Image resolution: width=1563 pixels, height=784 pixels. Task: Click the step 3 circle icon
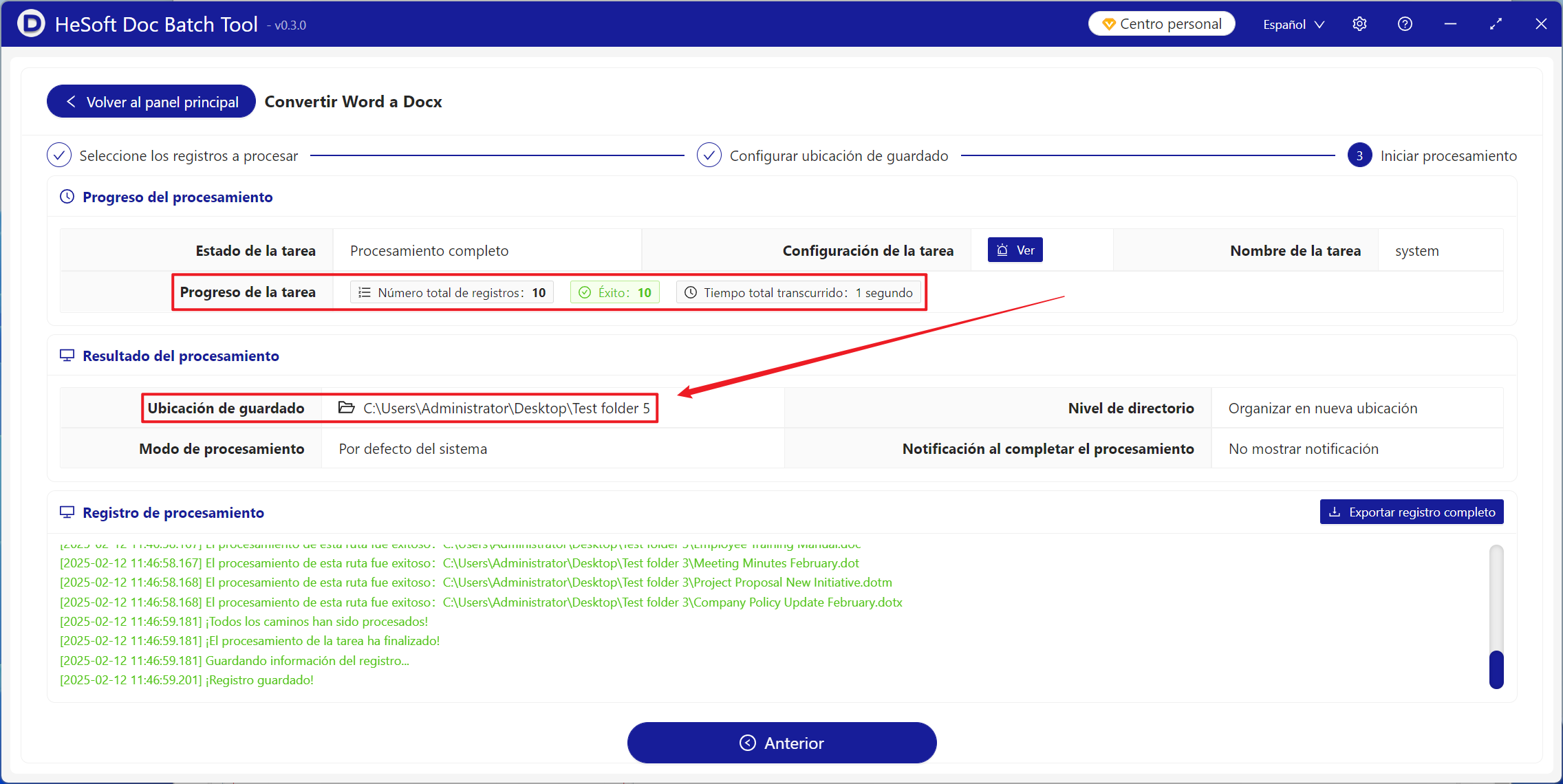pos(1359,155)
